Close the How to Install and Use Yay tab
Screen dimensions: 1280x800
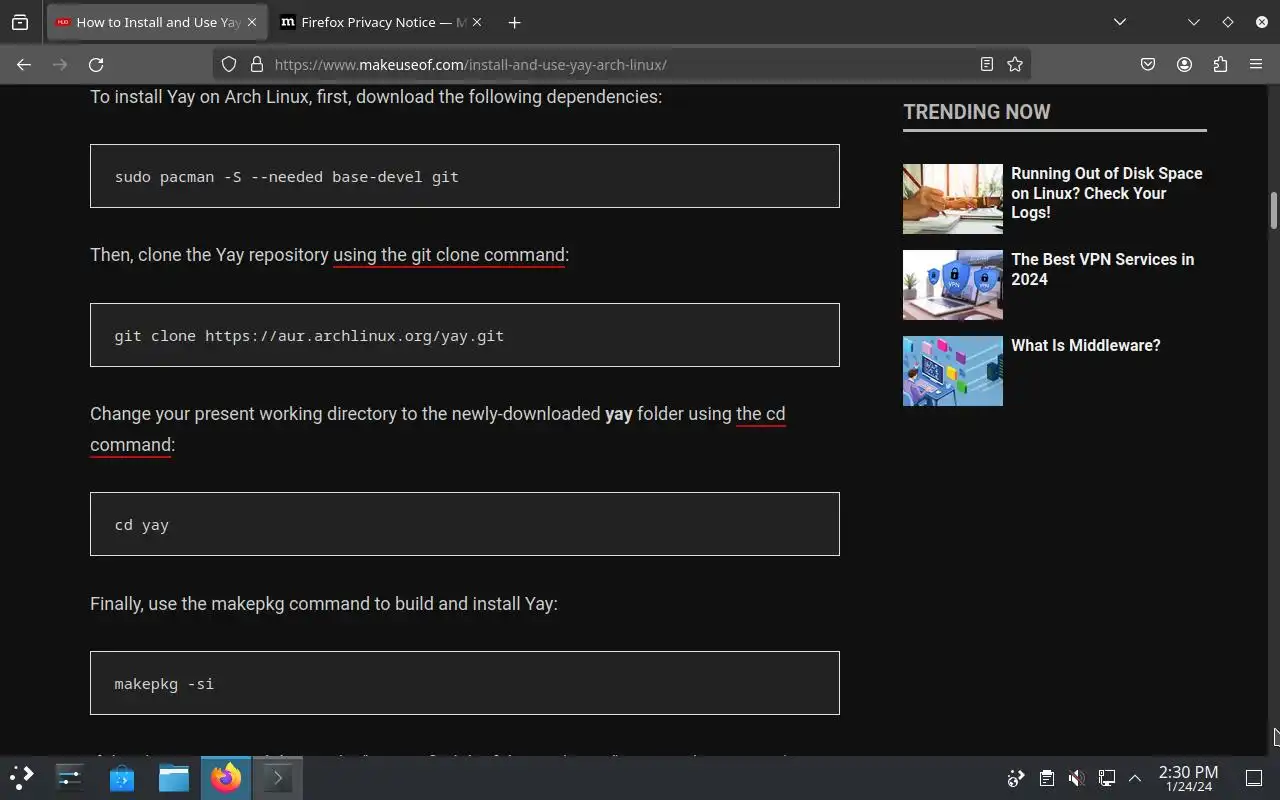[x=252, y=22]
